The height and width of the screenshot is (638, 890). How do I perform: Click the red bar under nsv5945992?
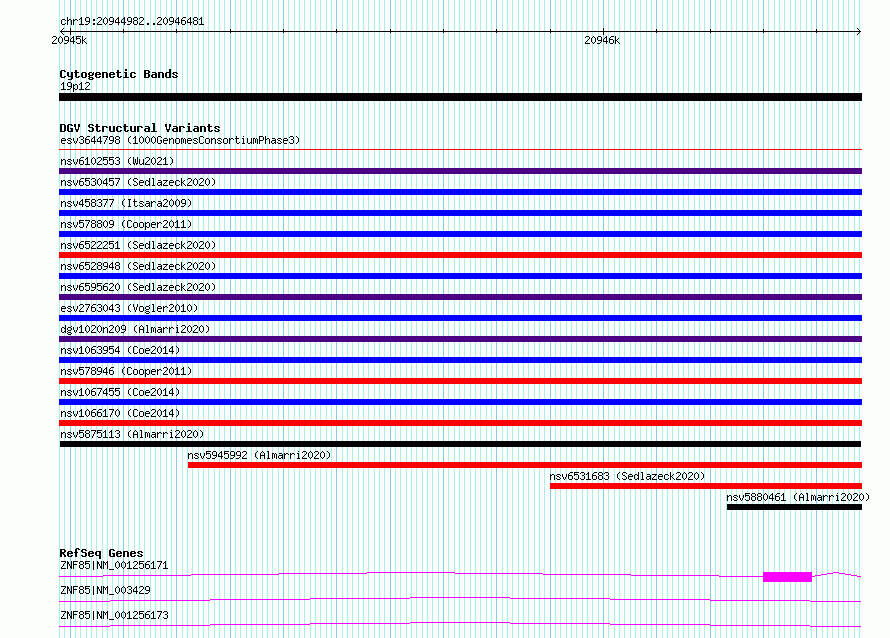coord(524,465)
